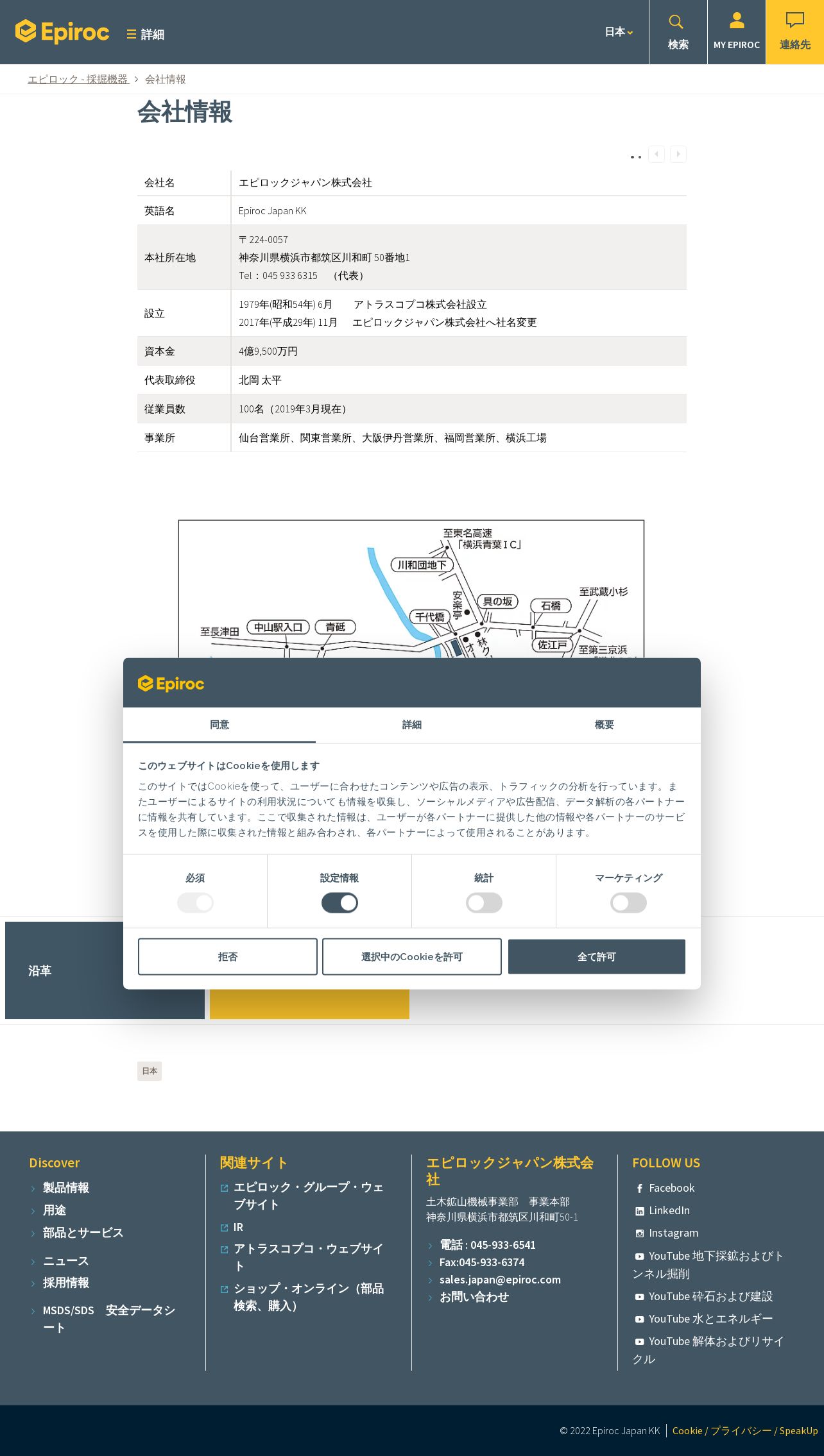Click sales.japan@epiroc.com email link
Image resolution: width=824 pixels, height=1456 pixels.
coord(500,1280)
